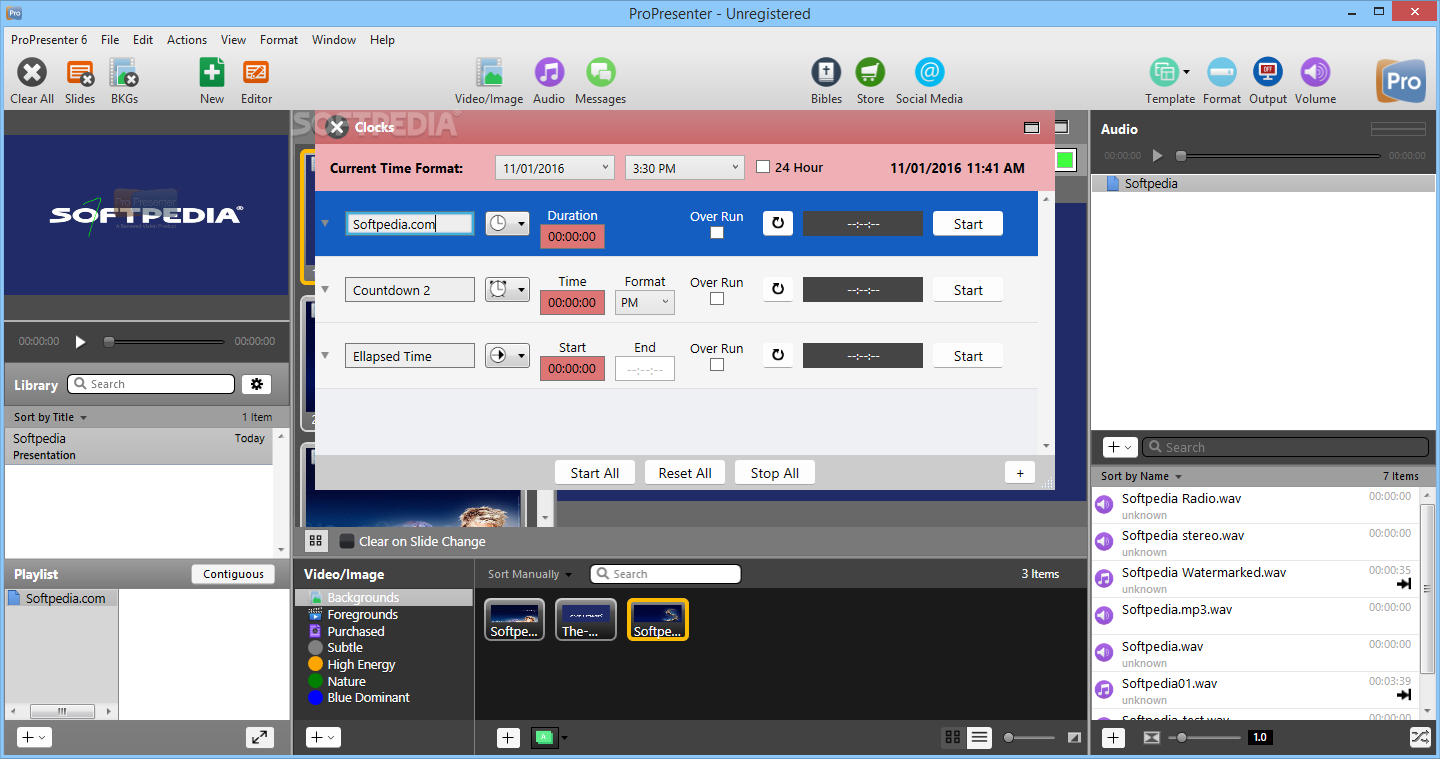1440x759 pixels.
Task: Select the yellow-highlighted Softpe... background thumbnail
Action: click(658, 619)
